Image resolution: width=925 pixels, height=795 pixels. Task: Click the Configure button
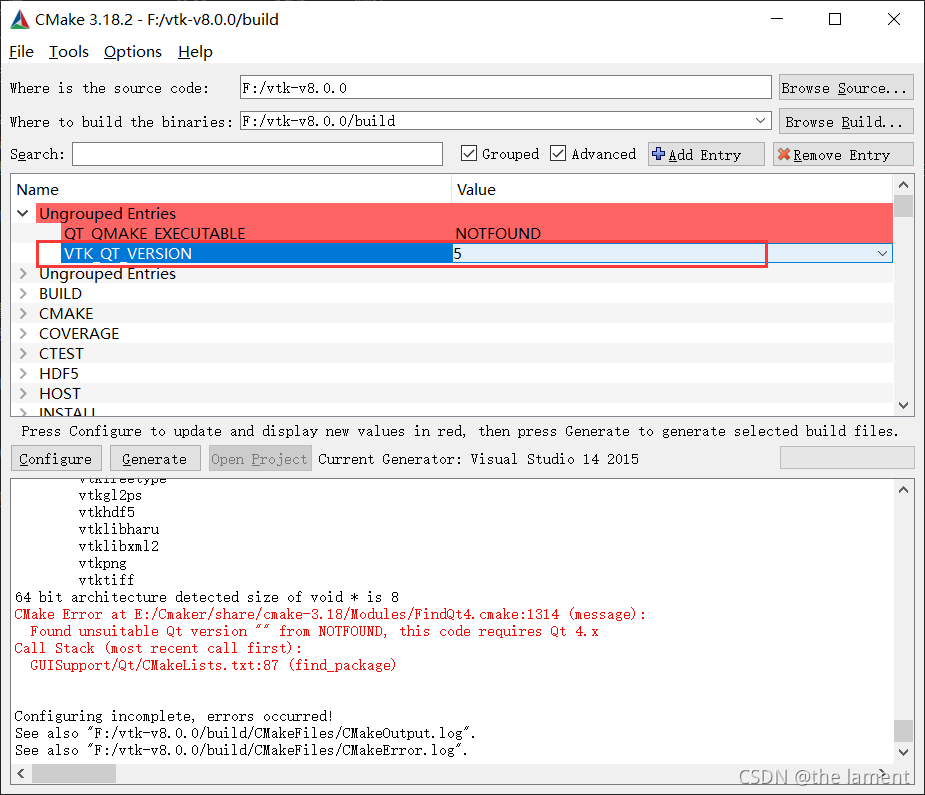[x=56, y=458]
